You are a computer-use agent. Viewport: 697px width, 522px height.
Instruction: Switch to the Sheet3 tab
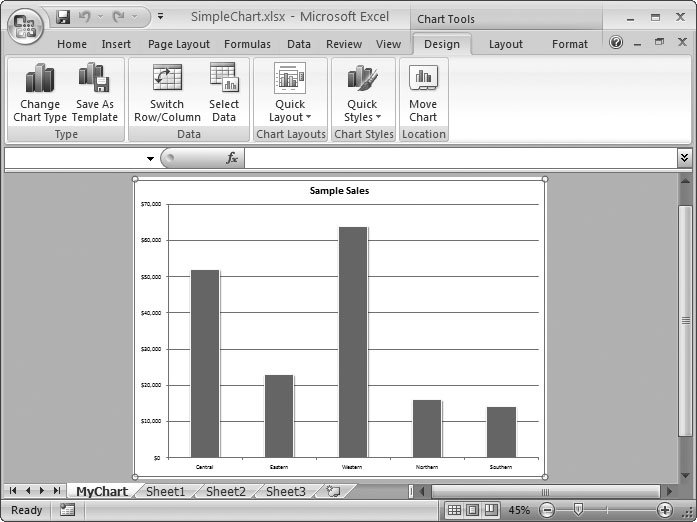(286, 491)
